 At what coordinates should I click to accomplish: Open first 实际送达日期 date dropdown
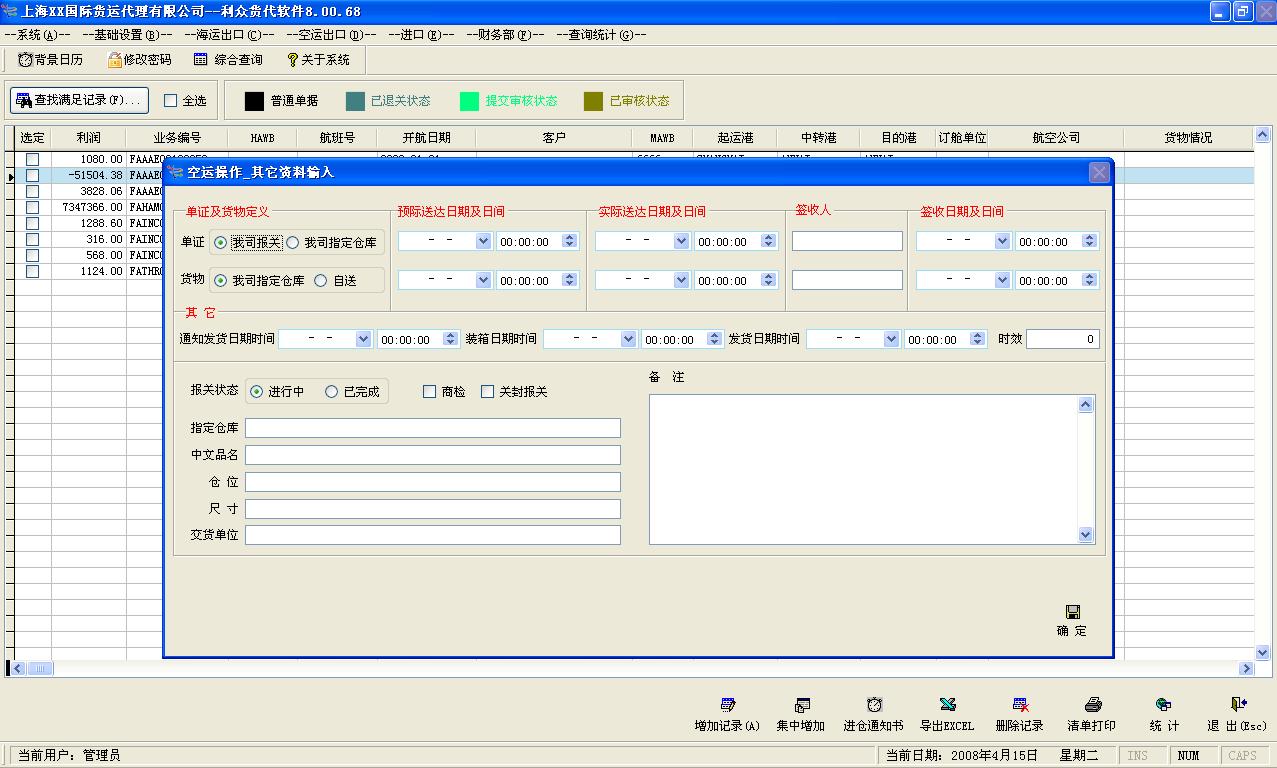pyautogui.click(x=681, y=241)
